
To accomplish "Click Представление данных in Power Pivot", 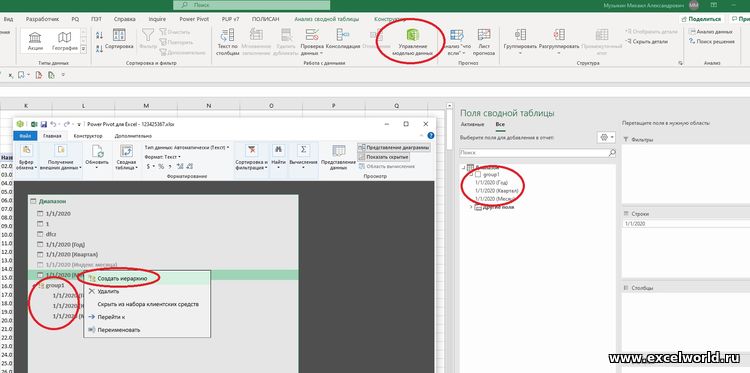I will [338, 158].
